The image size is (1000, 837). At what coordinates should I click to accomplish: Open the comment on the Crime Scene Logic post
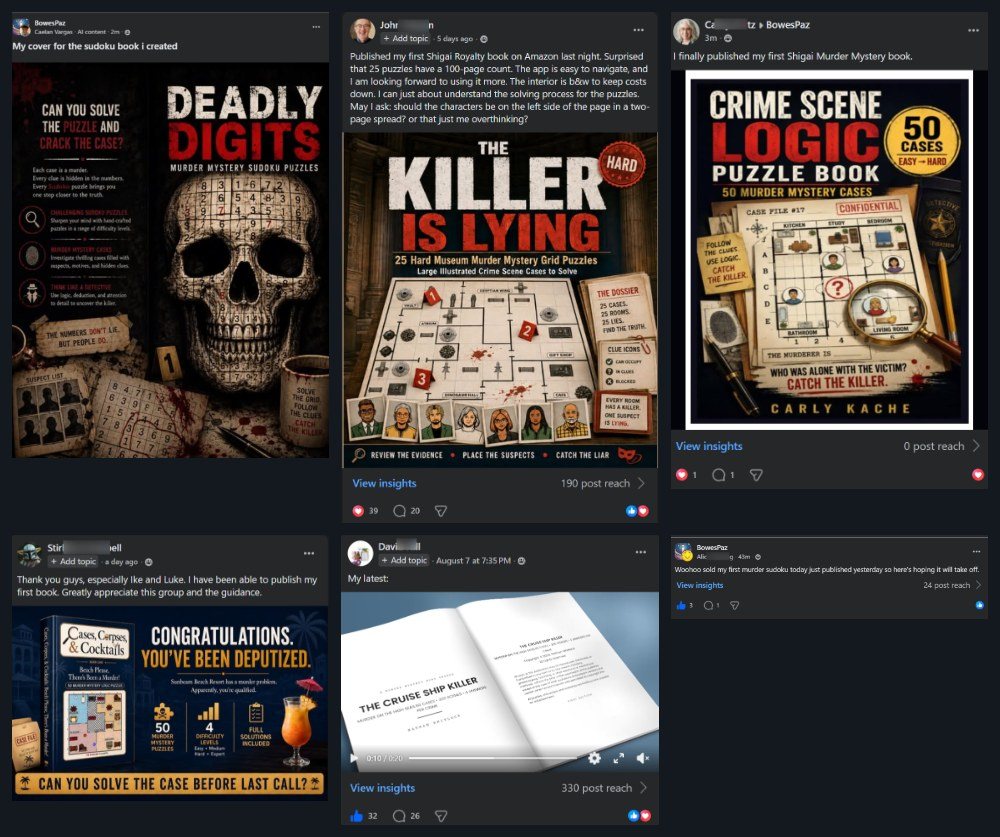(x=723, y=475)
